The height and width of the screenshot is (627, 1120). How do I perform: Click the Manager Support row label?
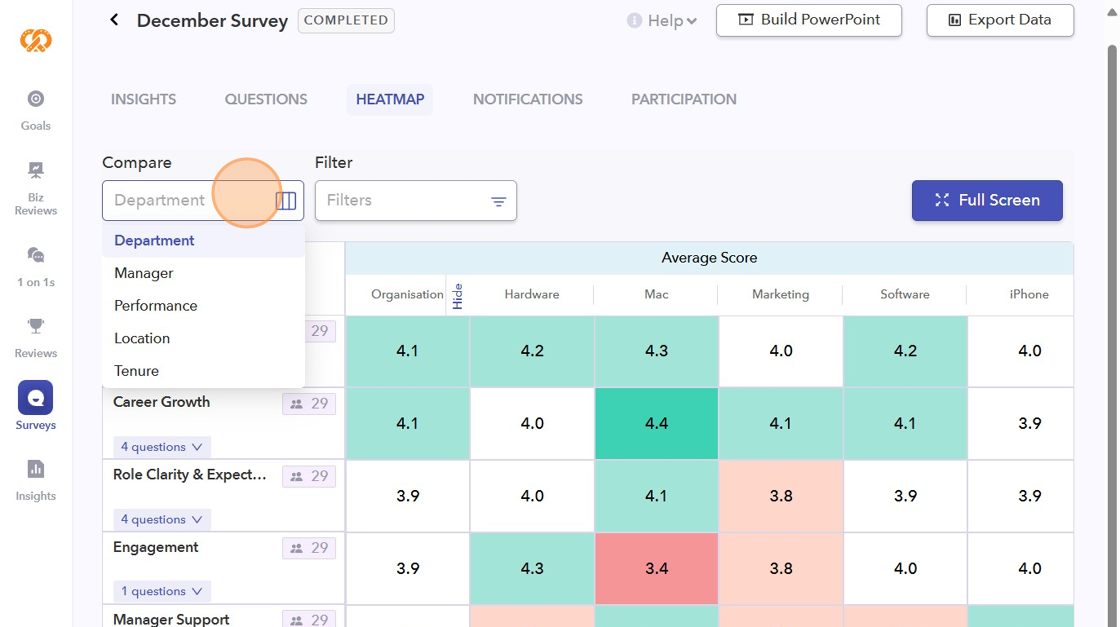(x=171, y=619)
